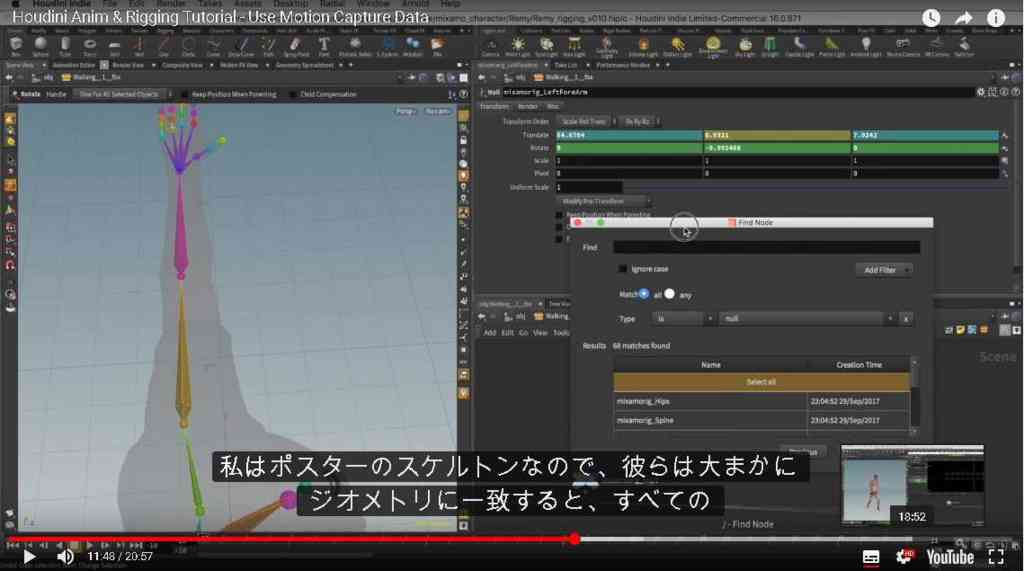Select the Sphere shelf tool
1024x571 pixels.
tap(40, 46)
